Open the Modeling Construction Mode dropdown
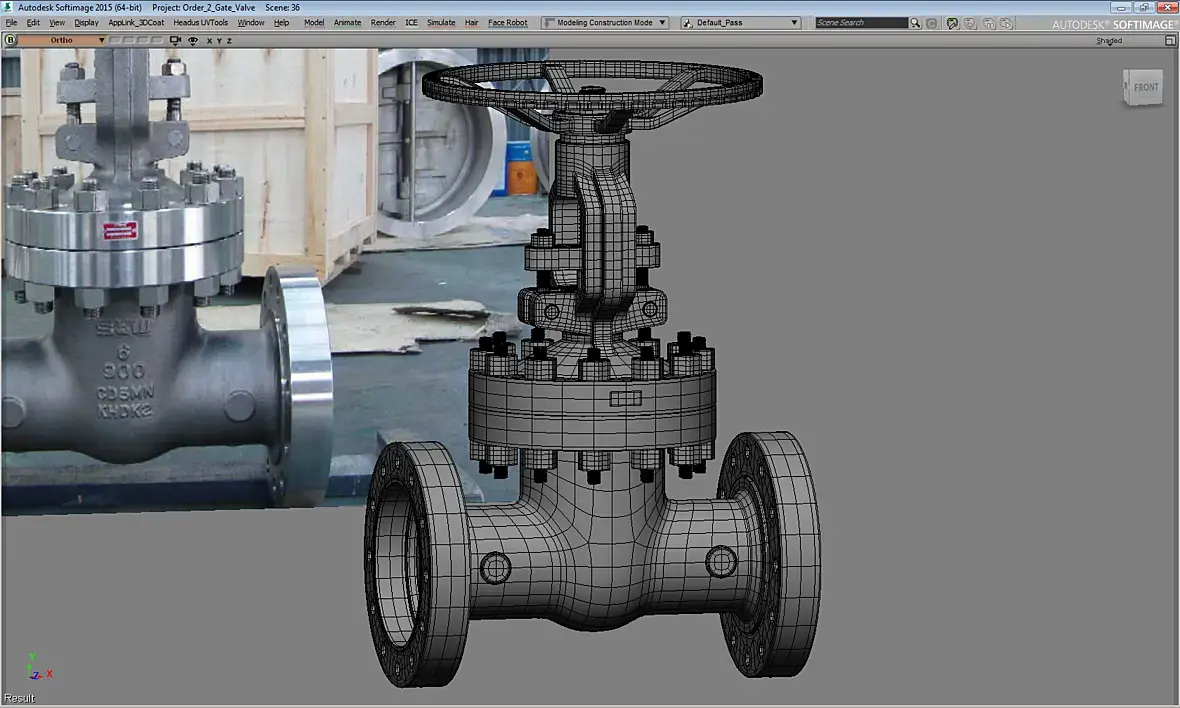This screenshot has height=708, width=1180. pos(605,23)
